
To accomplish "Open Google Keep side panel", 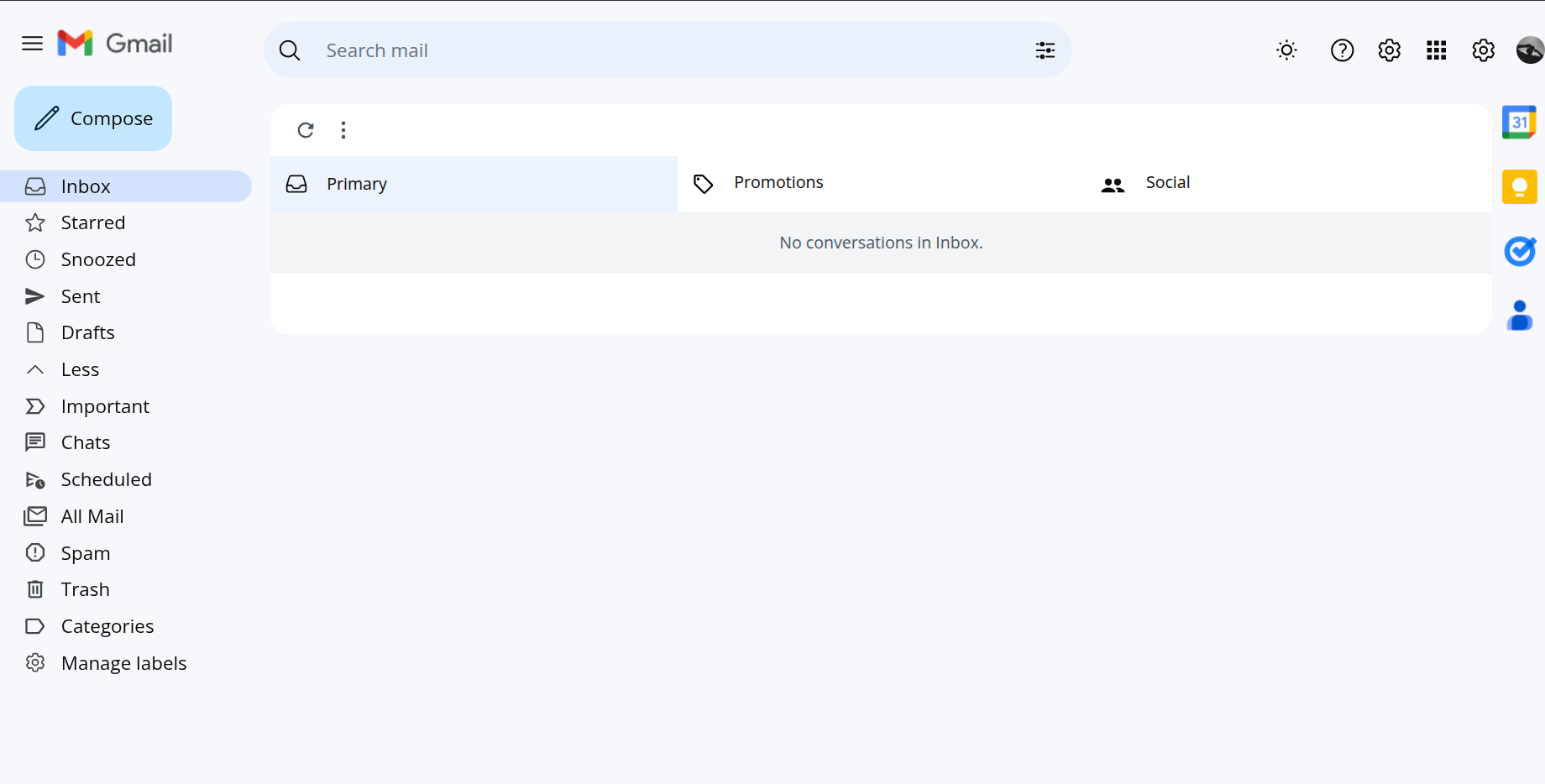I will coord(1519,186).
